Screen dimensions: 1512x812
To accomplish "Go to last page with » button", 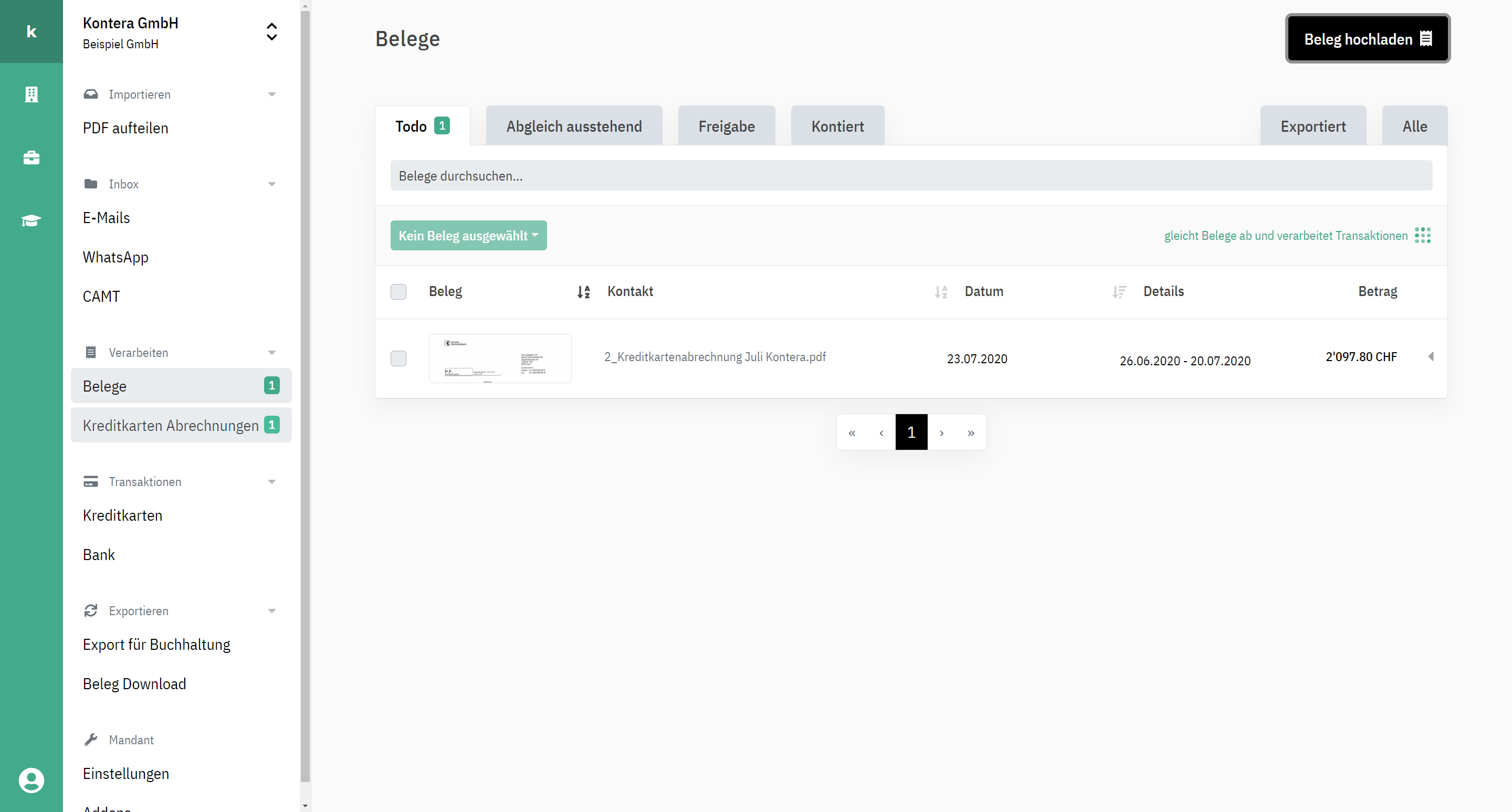I will (971, 433).
